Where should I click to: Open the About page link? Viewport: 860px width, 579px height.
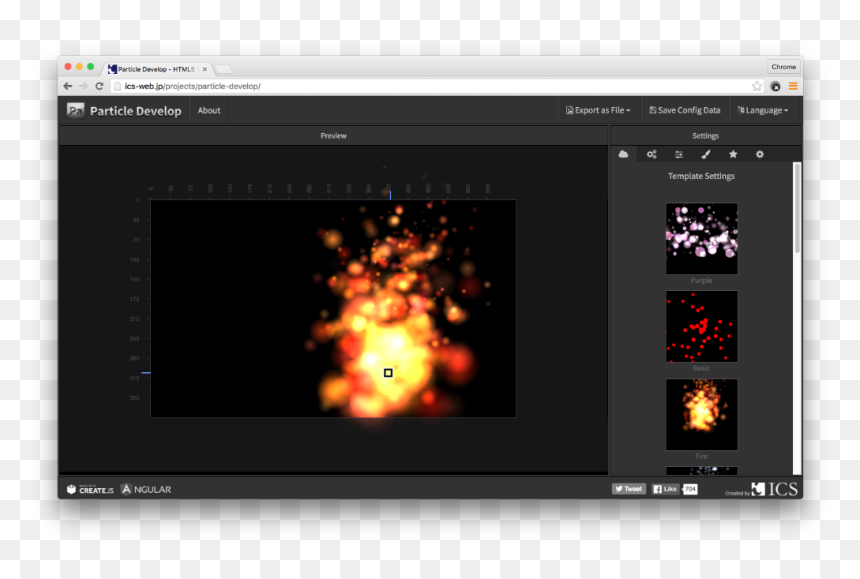click(x=209, y=110)
